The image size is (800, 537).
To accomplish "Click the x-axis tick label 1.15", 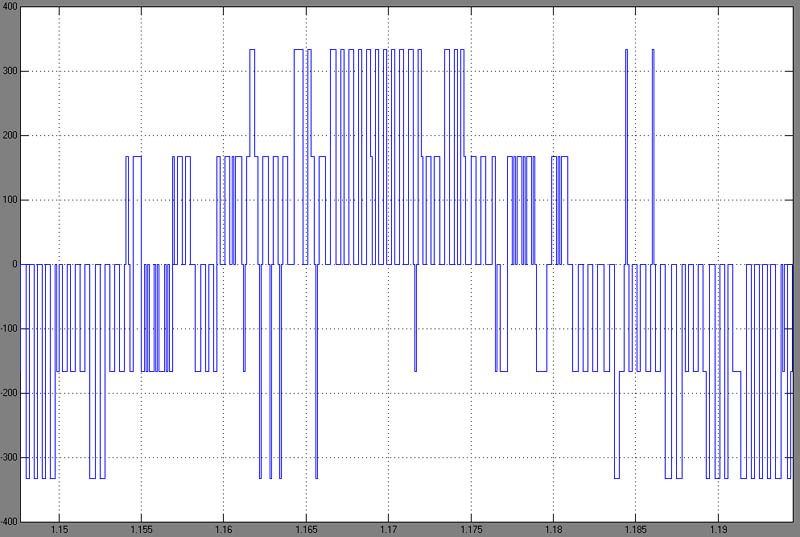I will tap(59, 530).
